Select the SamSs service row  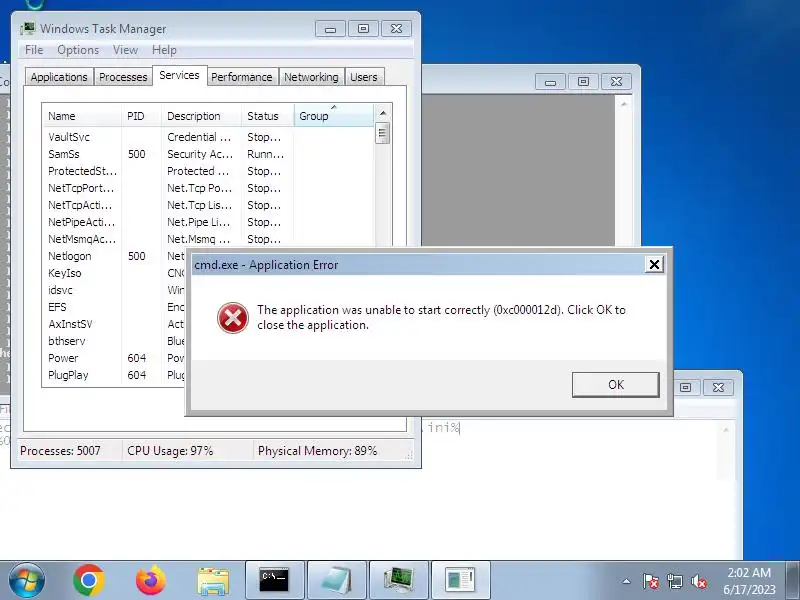pos(208,154)
